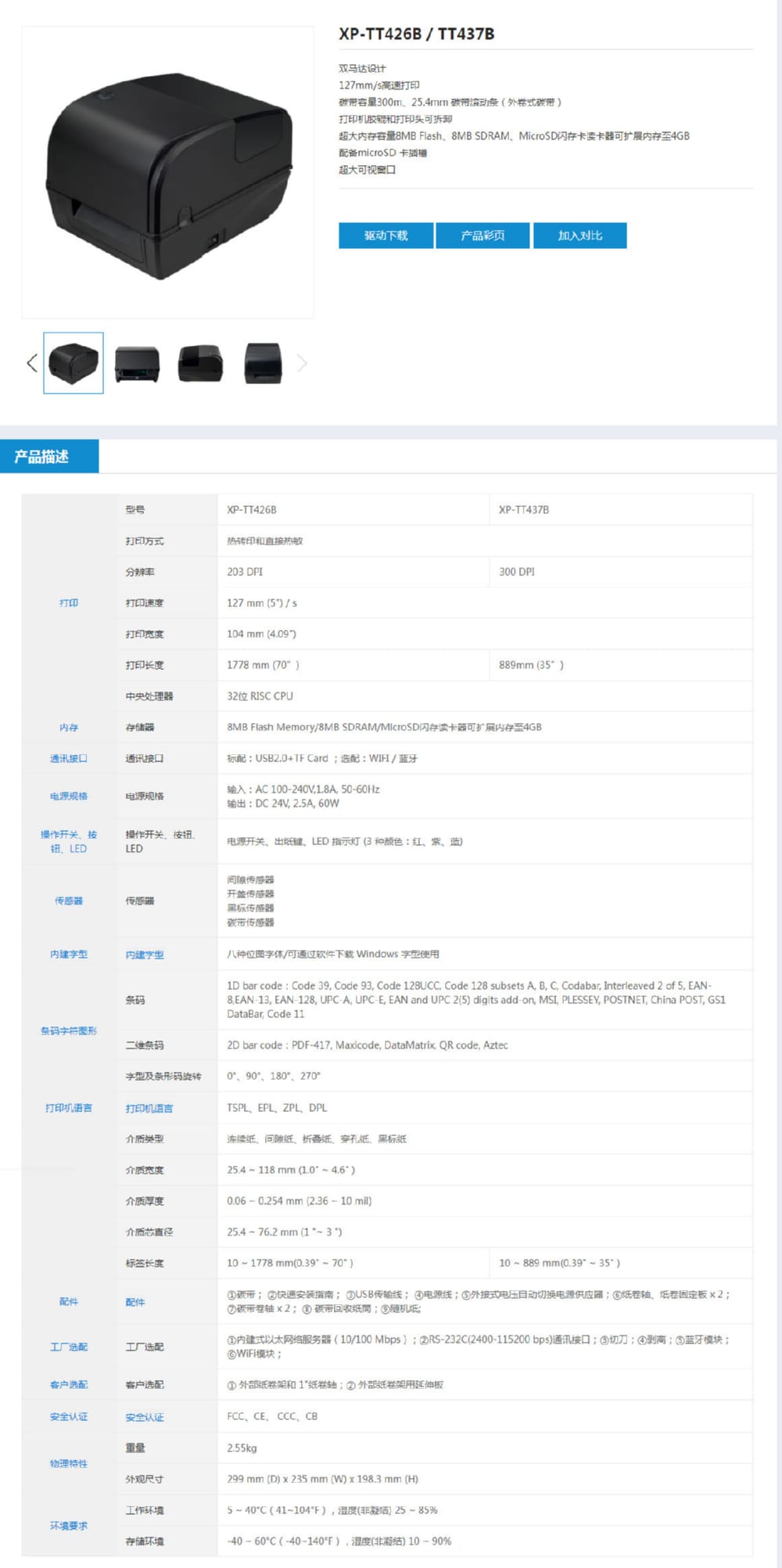The image size is (782, 1568).
Task: Select the third printer thumbnail (side view)
Action: pos(200,364)
